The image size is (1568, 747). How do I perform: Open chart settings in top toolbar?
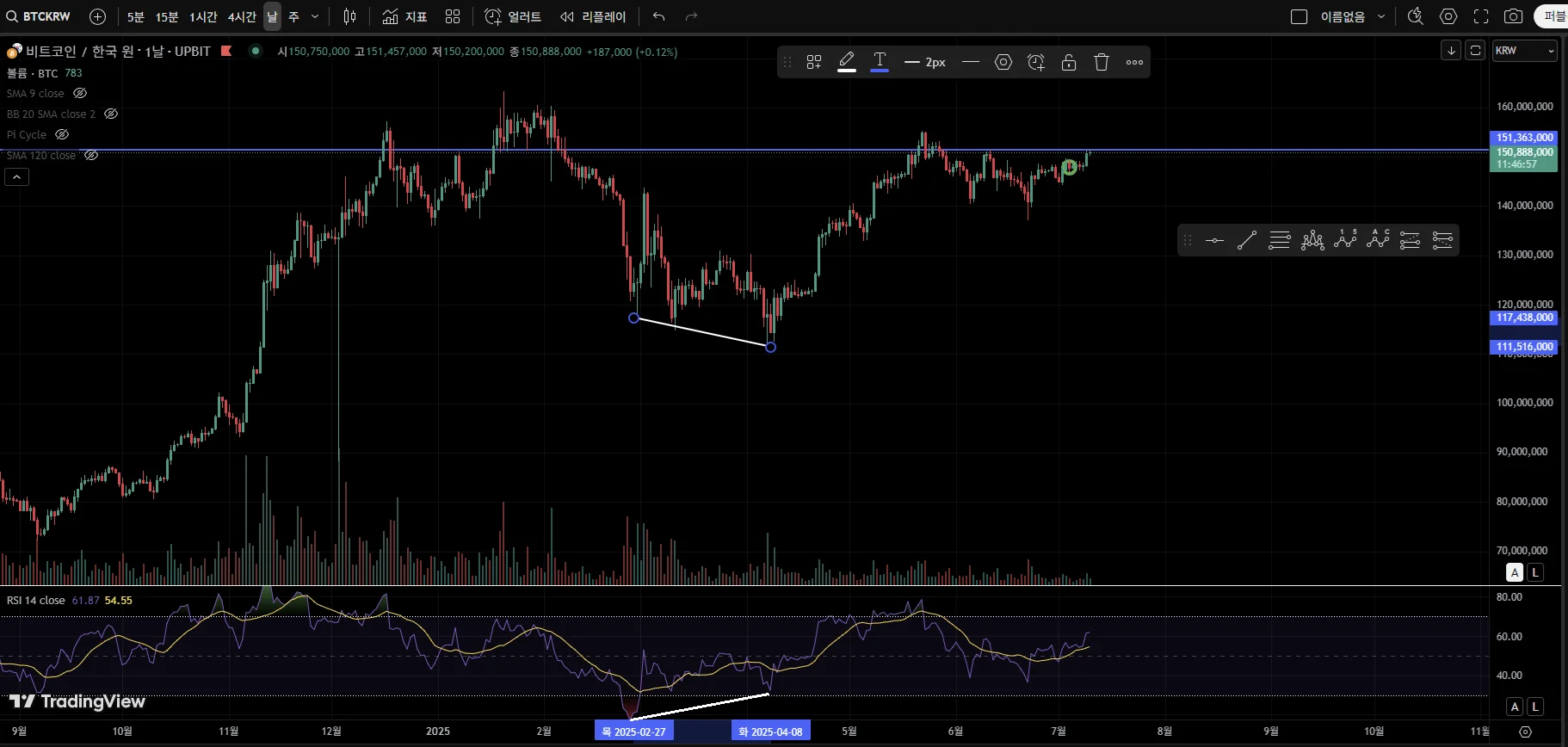coord(1448,16)
